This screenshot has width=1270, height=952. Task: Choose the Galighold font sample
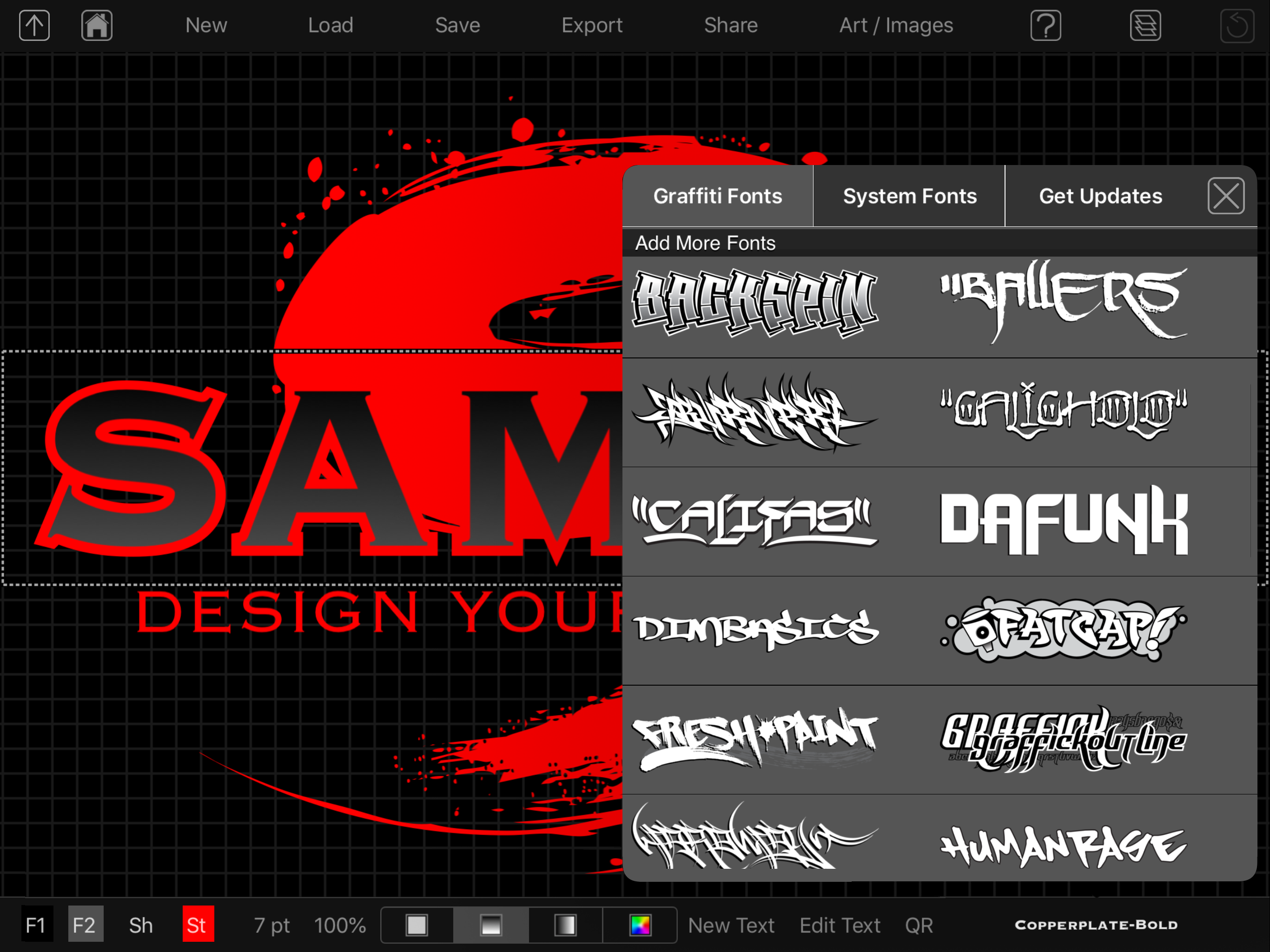pyautogui.click(x=1063, y=411)
